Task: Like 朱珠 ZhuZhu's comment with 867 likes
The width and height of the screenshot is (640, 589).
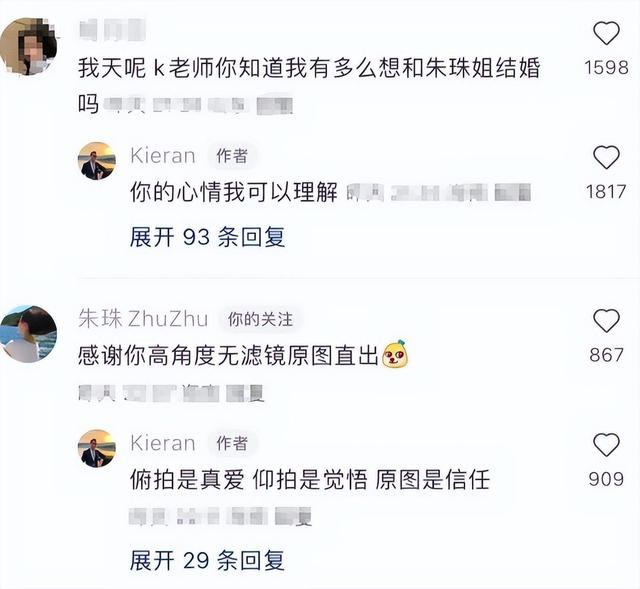Action: pos(606,320)
